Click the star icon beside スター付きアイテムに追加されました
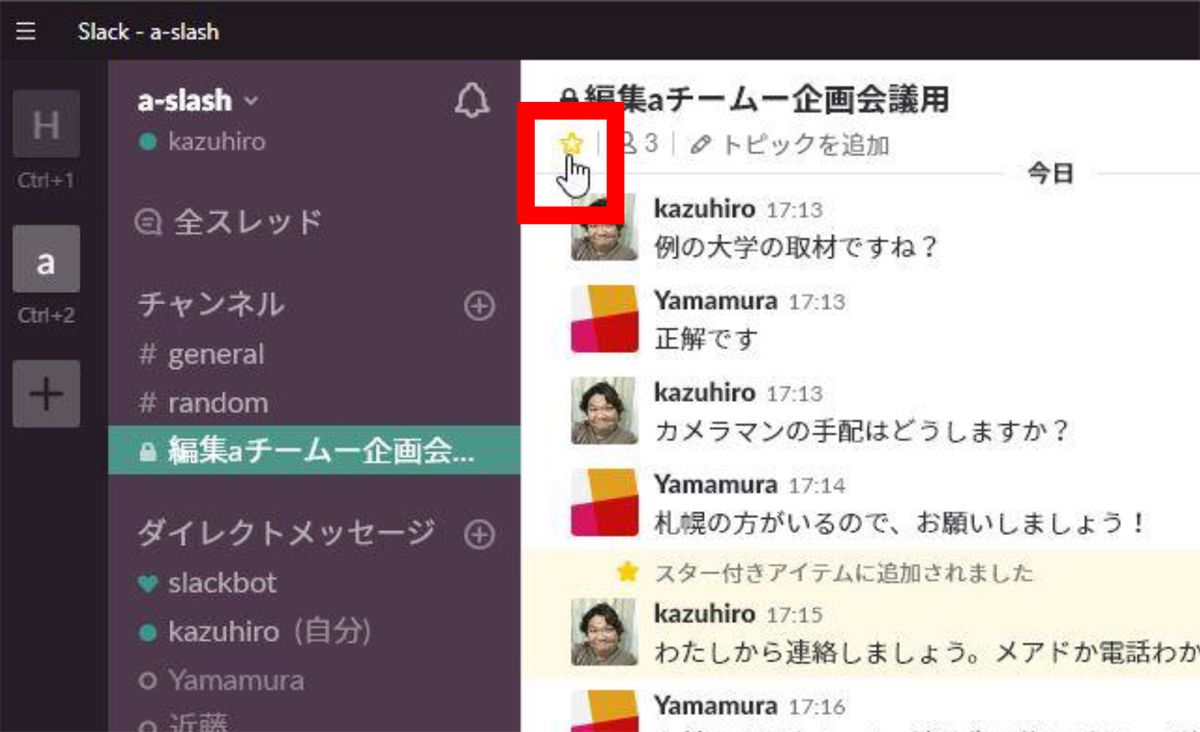The image size is (1200, 732). (627, 572)
